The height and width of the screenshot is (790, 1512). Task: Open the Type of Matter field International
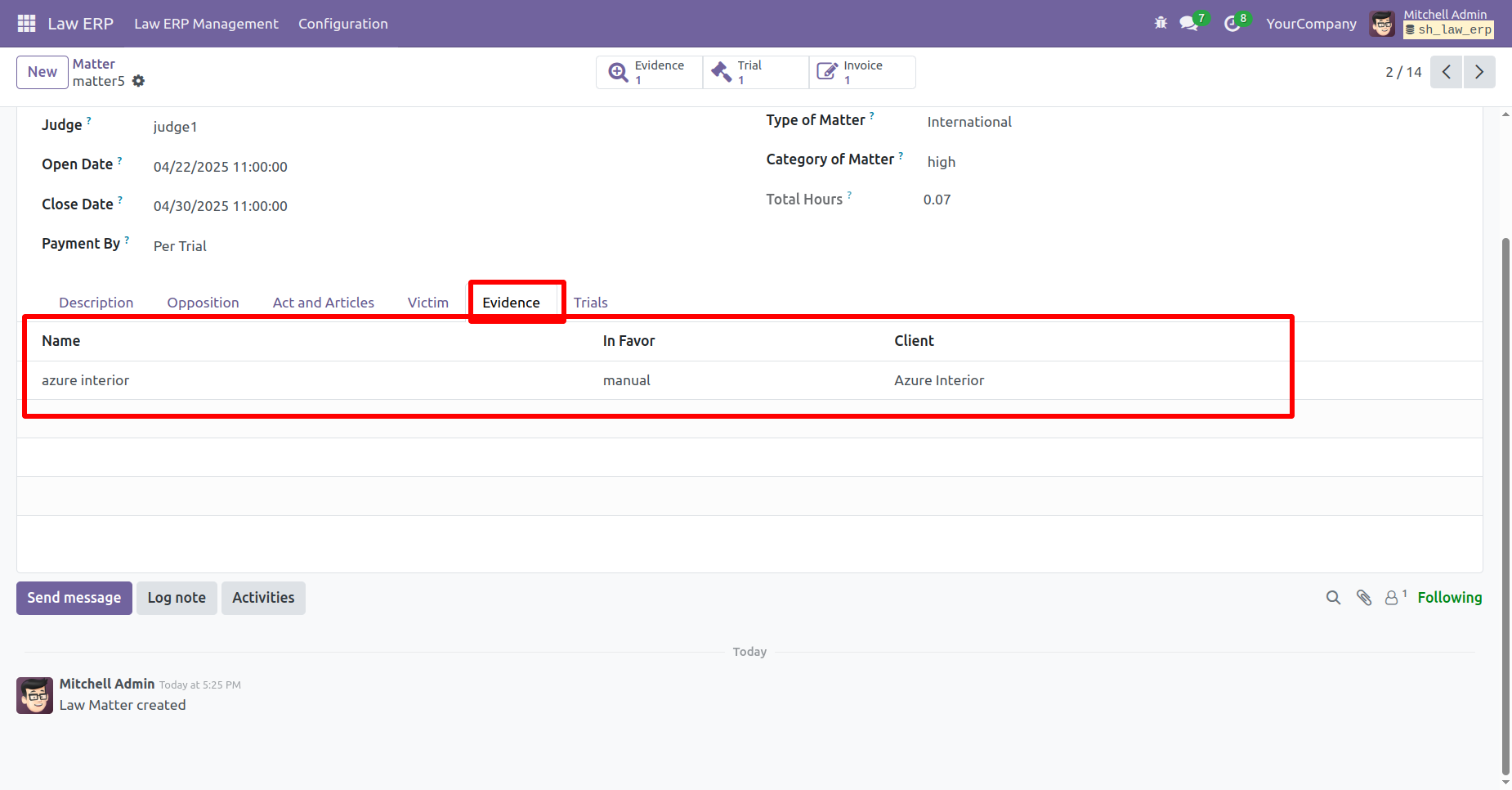(x=969, y=122)
